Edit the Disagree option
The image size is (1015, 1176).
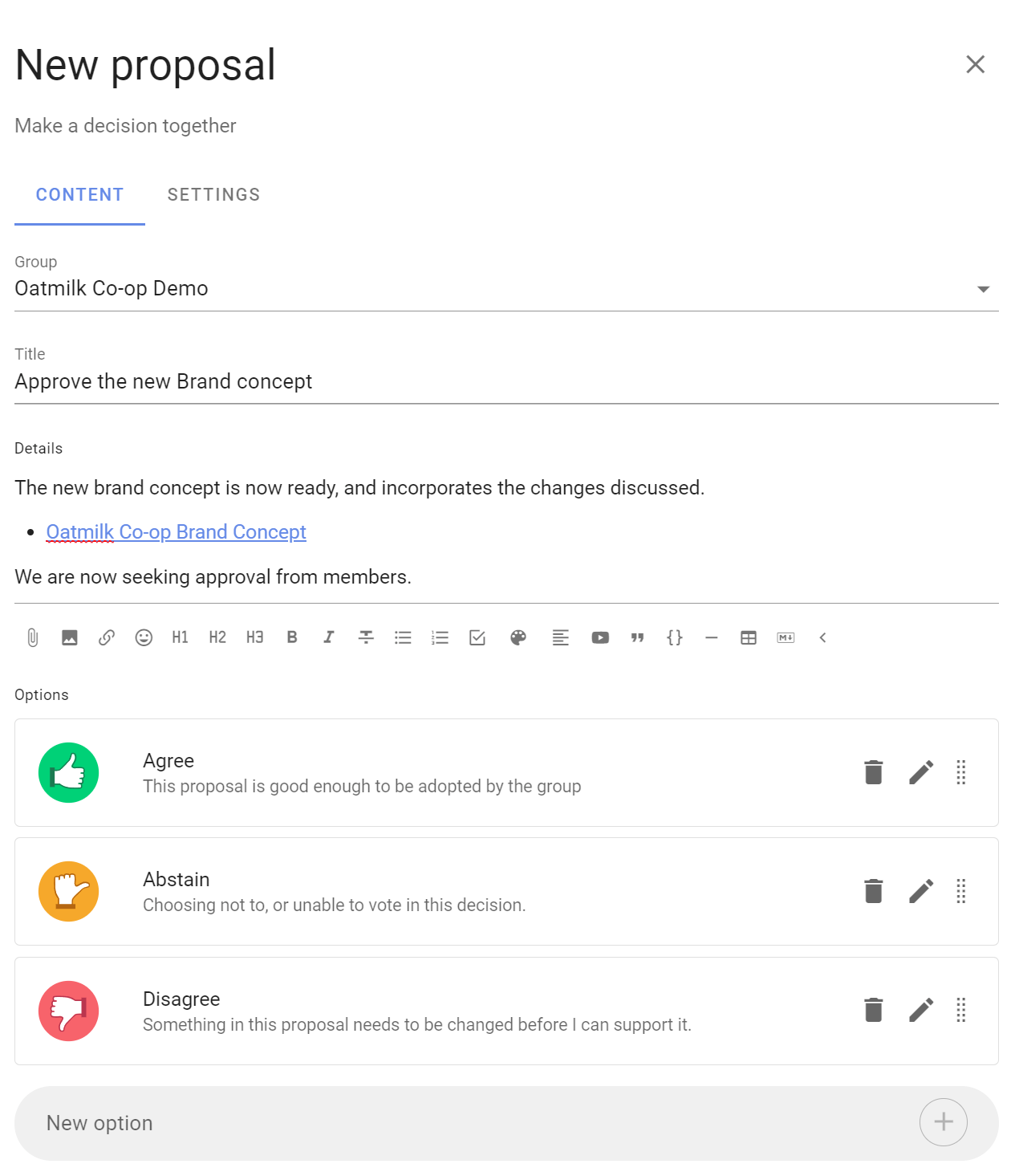point(921,1010)
